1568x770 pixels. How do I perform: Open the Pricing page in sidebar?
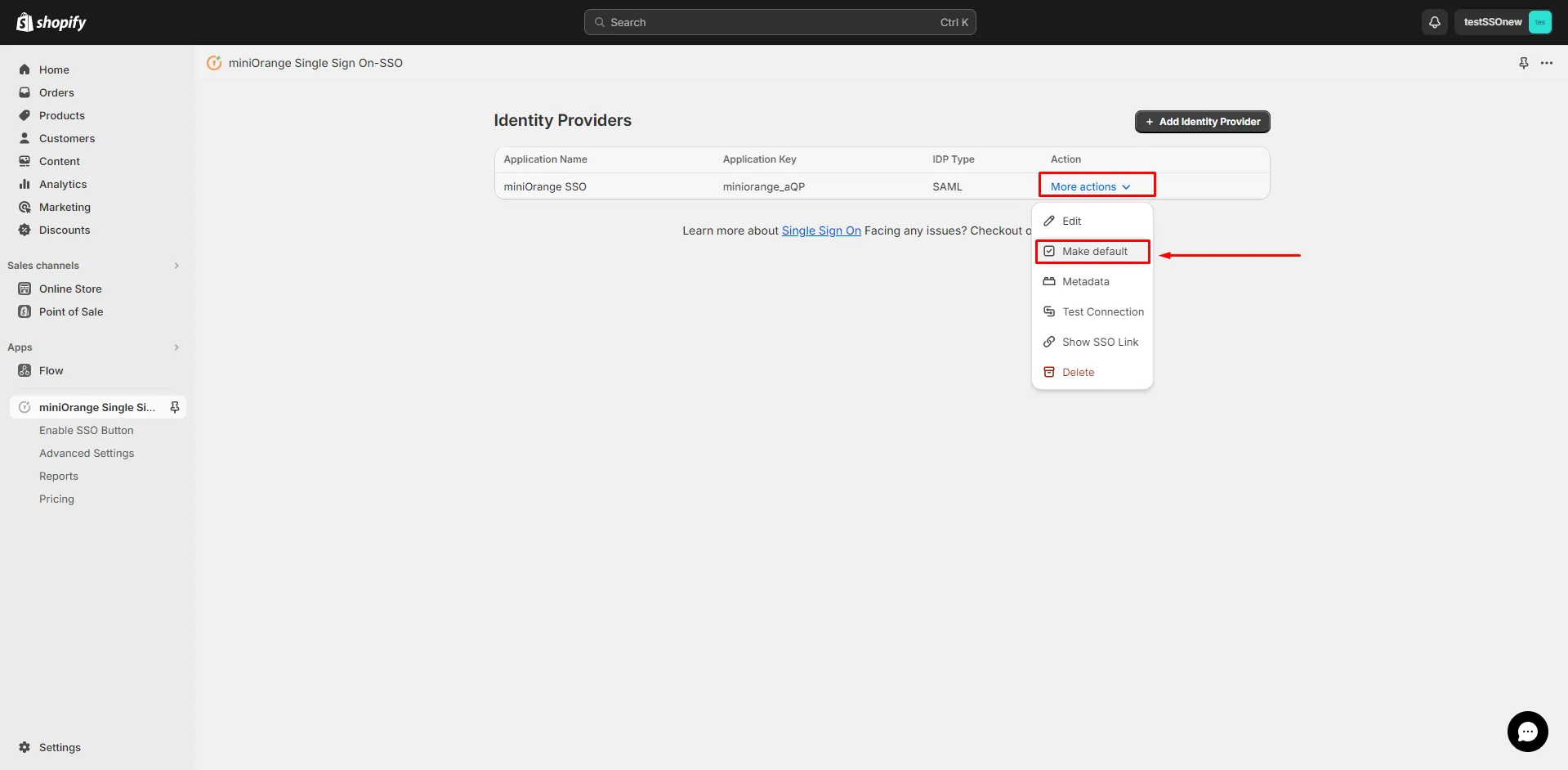click(x=56, y=499)
